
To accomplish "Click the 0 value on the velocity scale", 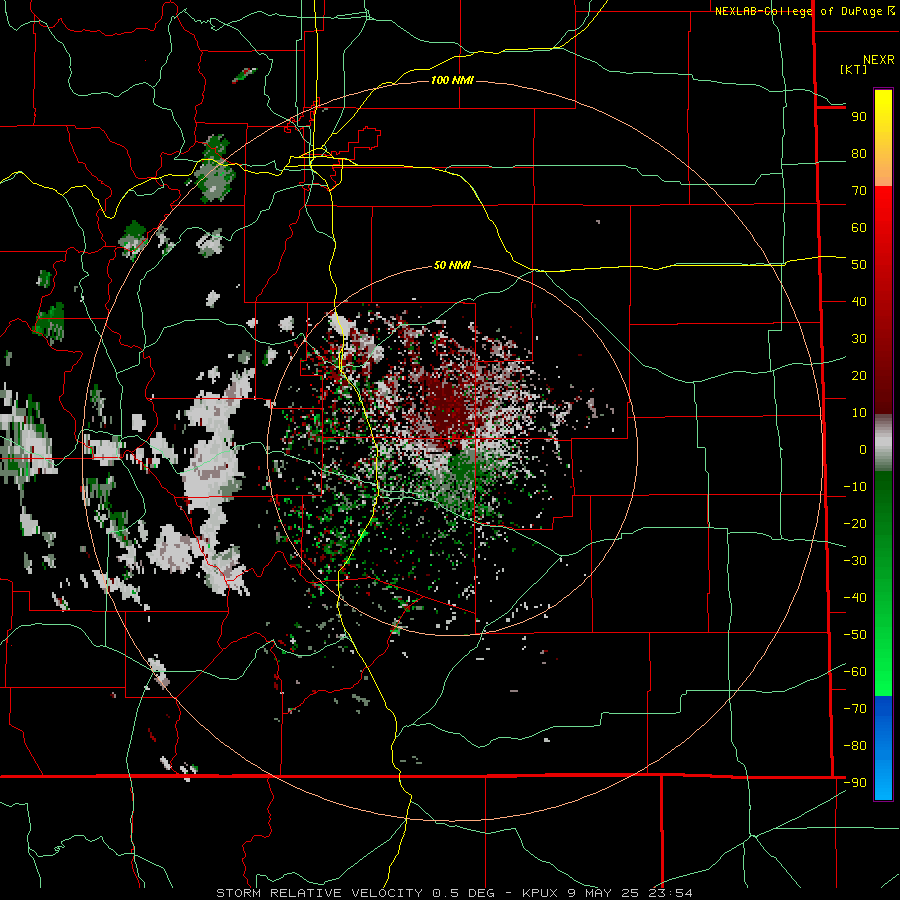I will 863,450.
